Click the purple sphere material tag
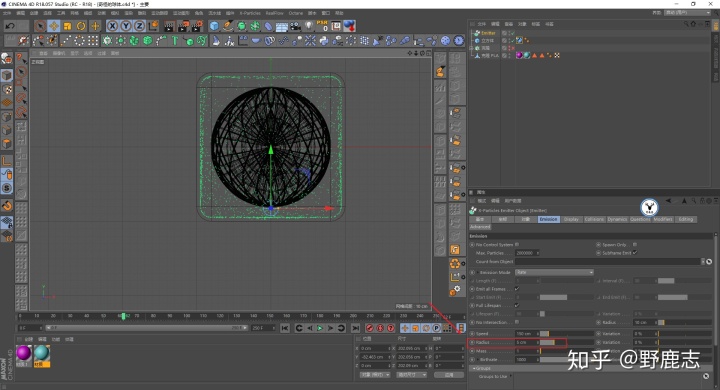720x390 pixels. 519,55
